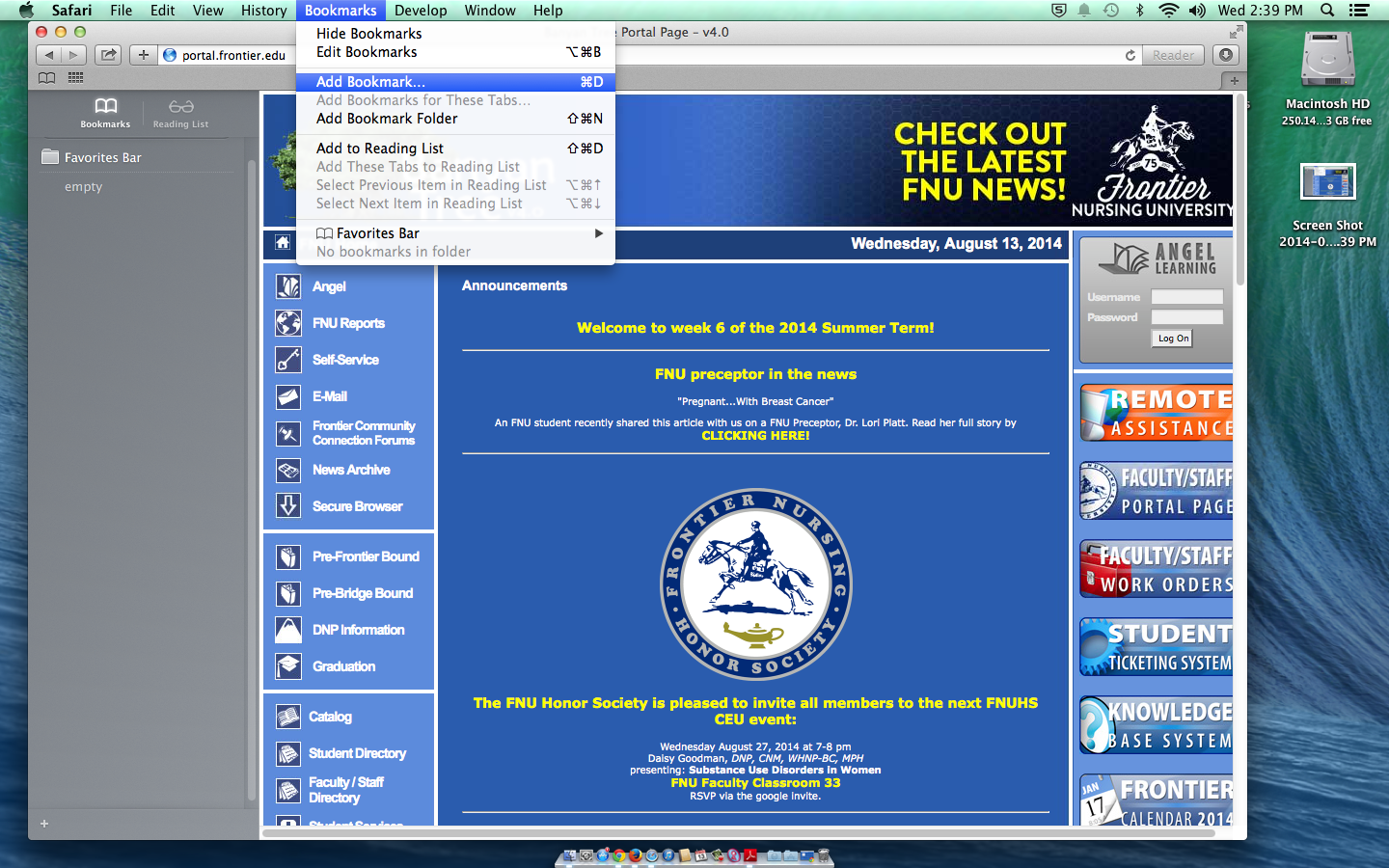The image size is (1389, 868).
Task: Click the add tab plus button in toolbar
Action: point(143,55)
